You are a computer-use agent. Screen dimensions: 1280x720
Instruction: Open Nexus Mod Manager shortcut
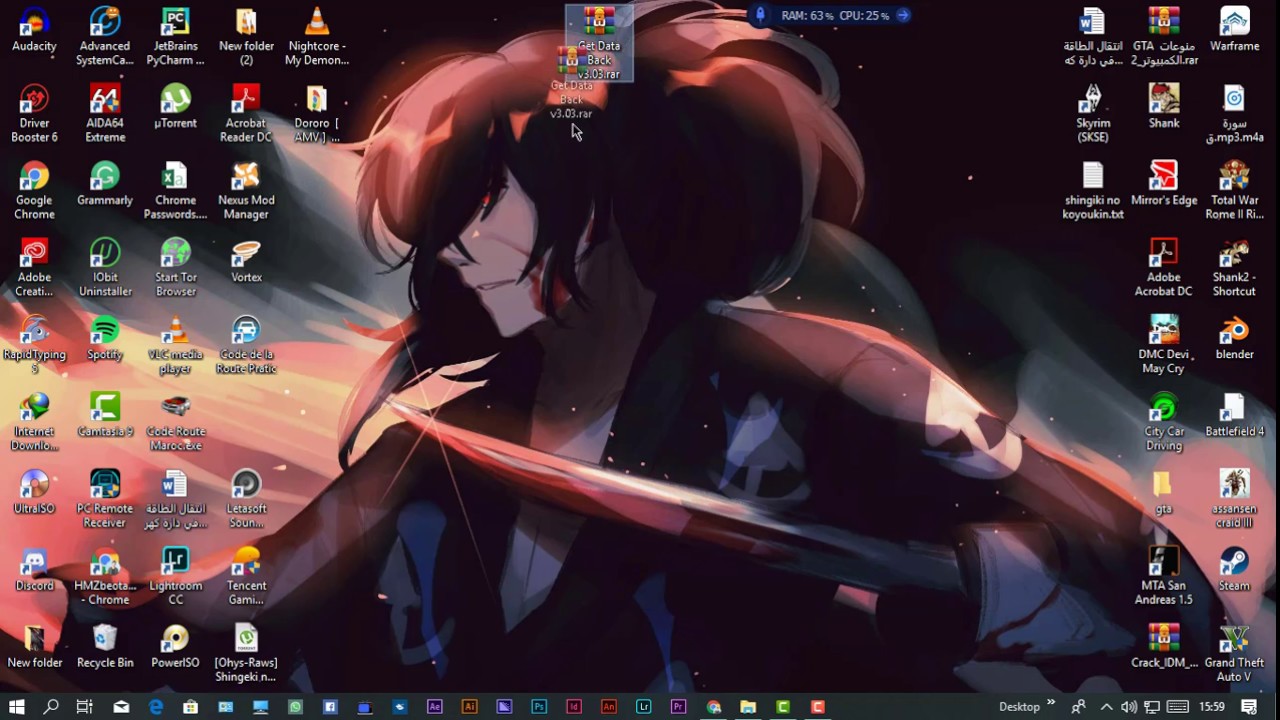[246, 191]
